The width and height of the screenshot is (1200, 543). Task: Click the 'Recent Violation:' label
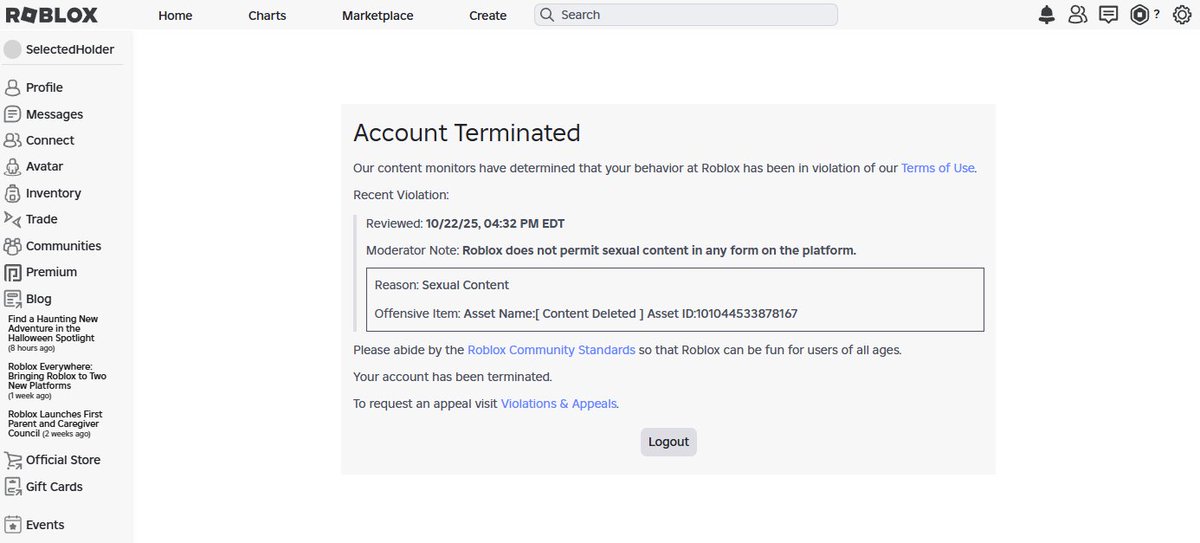pyautogui.click(x=401, y=195)
